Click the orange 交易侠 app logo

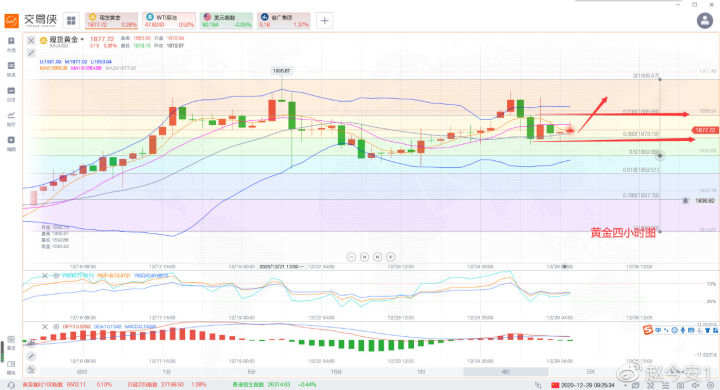(11, 20)
